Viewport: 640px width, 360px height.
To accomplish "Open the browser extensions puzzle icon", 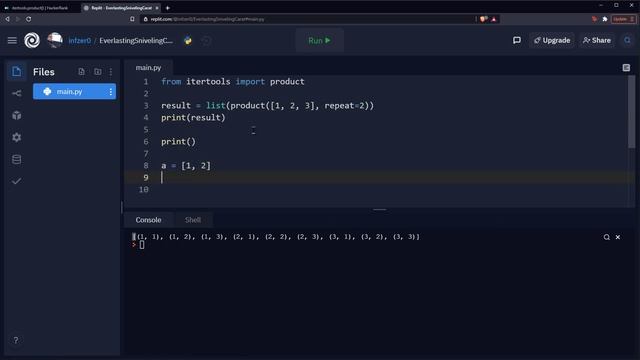I will tap(605, 19).
